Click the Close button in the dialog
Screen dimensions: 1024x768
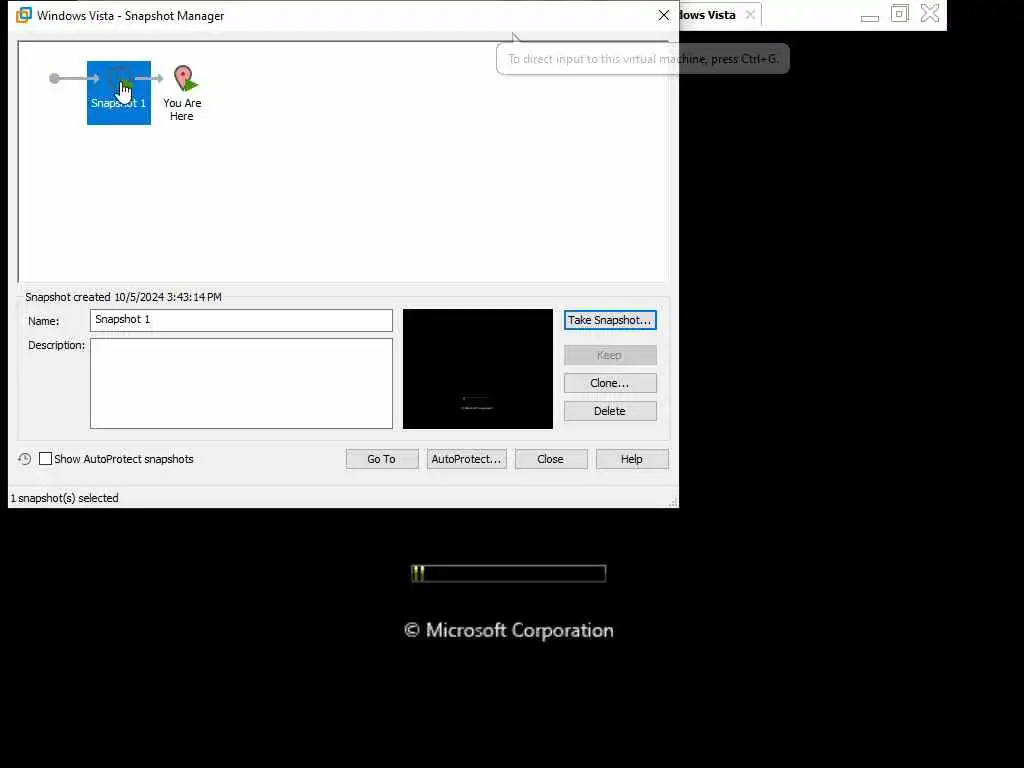click(551, 459)
